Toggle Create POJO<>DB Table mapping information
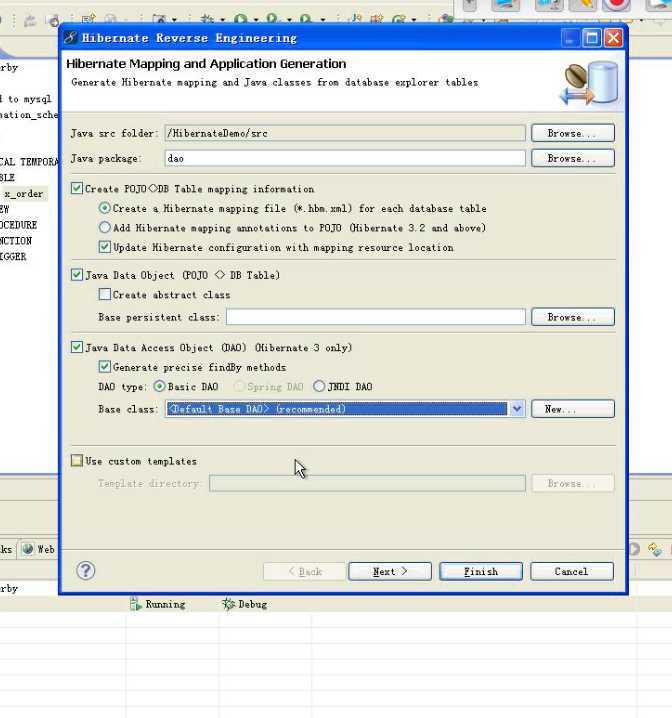Image resolution: width=672 pixels, height=718 pixels. 77,188
